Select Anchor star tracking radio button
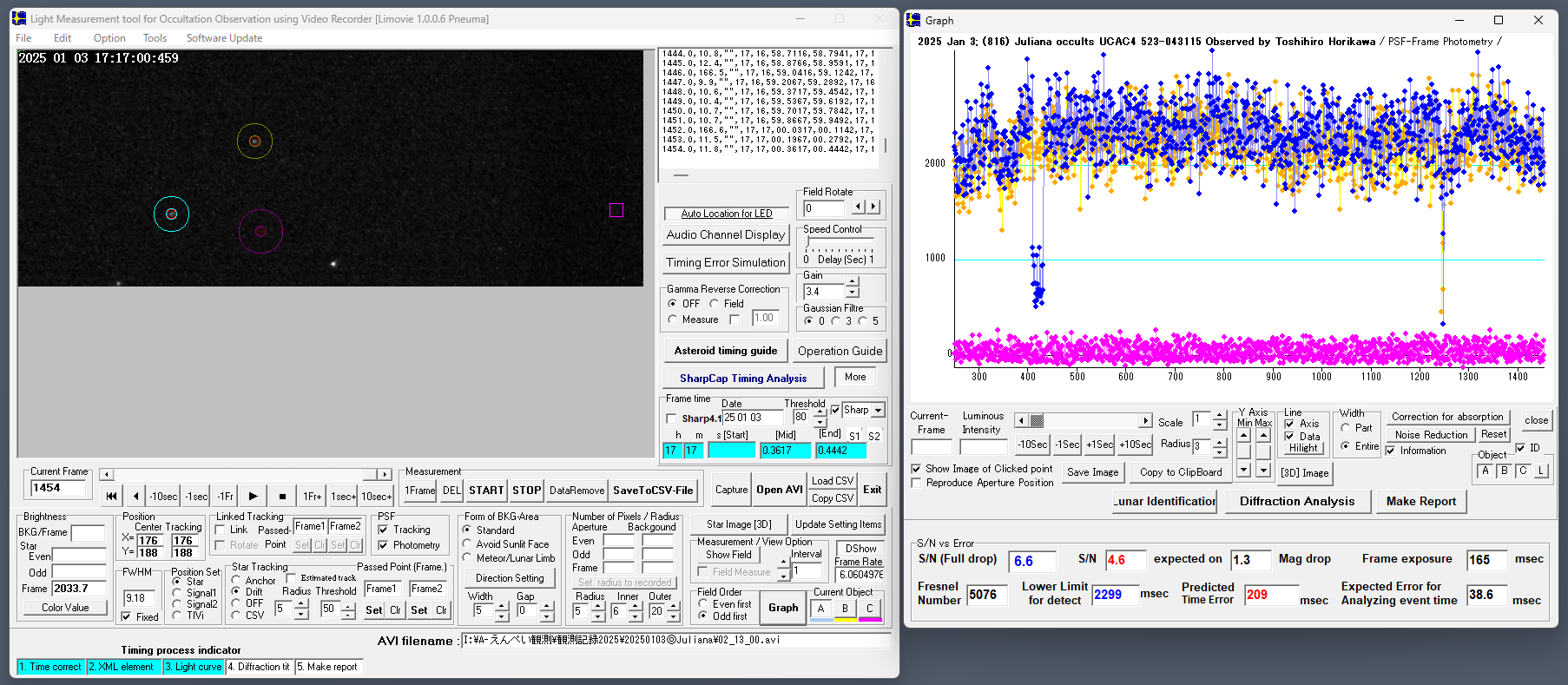The width and height of the screenshot is (1568, 685). (236, 580)
